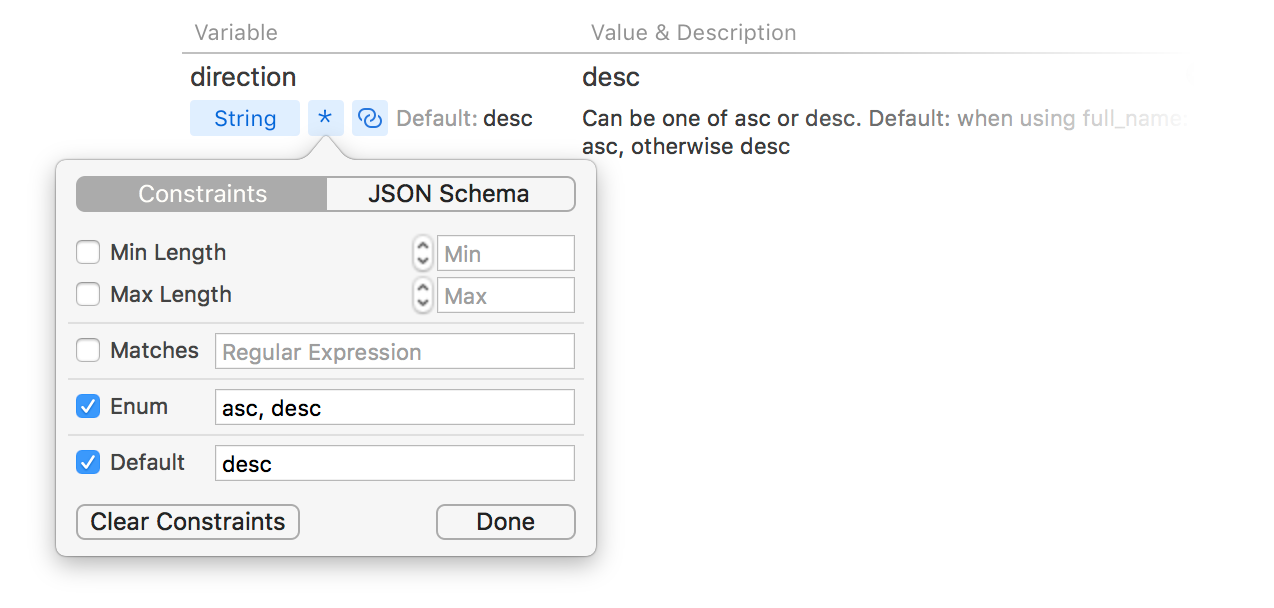Screen dimensions: 1274x608
Task: Click the Max Length stepper down arrow
Action: [x=422, y=301]
